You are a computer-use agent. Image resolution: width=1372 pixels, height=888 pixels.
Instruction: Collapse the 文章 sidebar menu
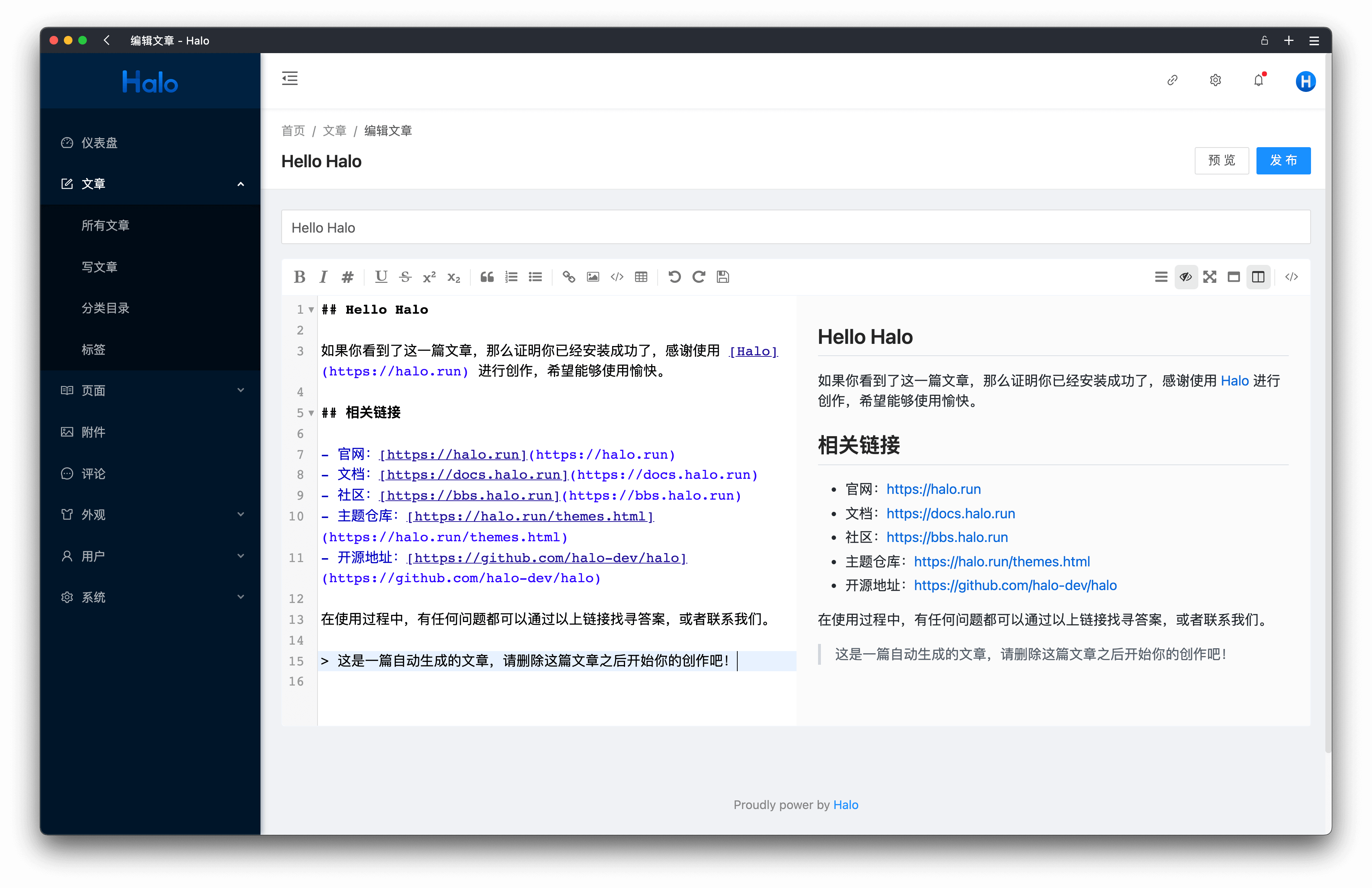[x=150, y=184]
